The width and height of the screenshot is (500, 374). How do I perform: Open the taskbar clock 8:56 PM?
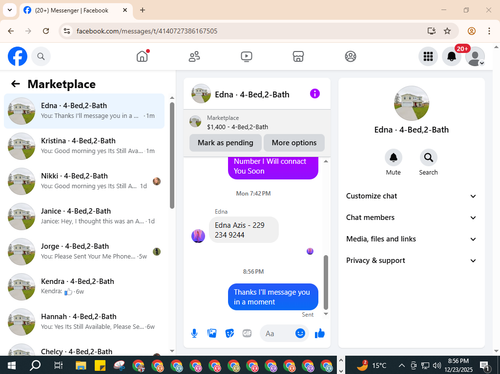458,365
